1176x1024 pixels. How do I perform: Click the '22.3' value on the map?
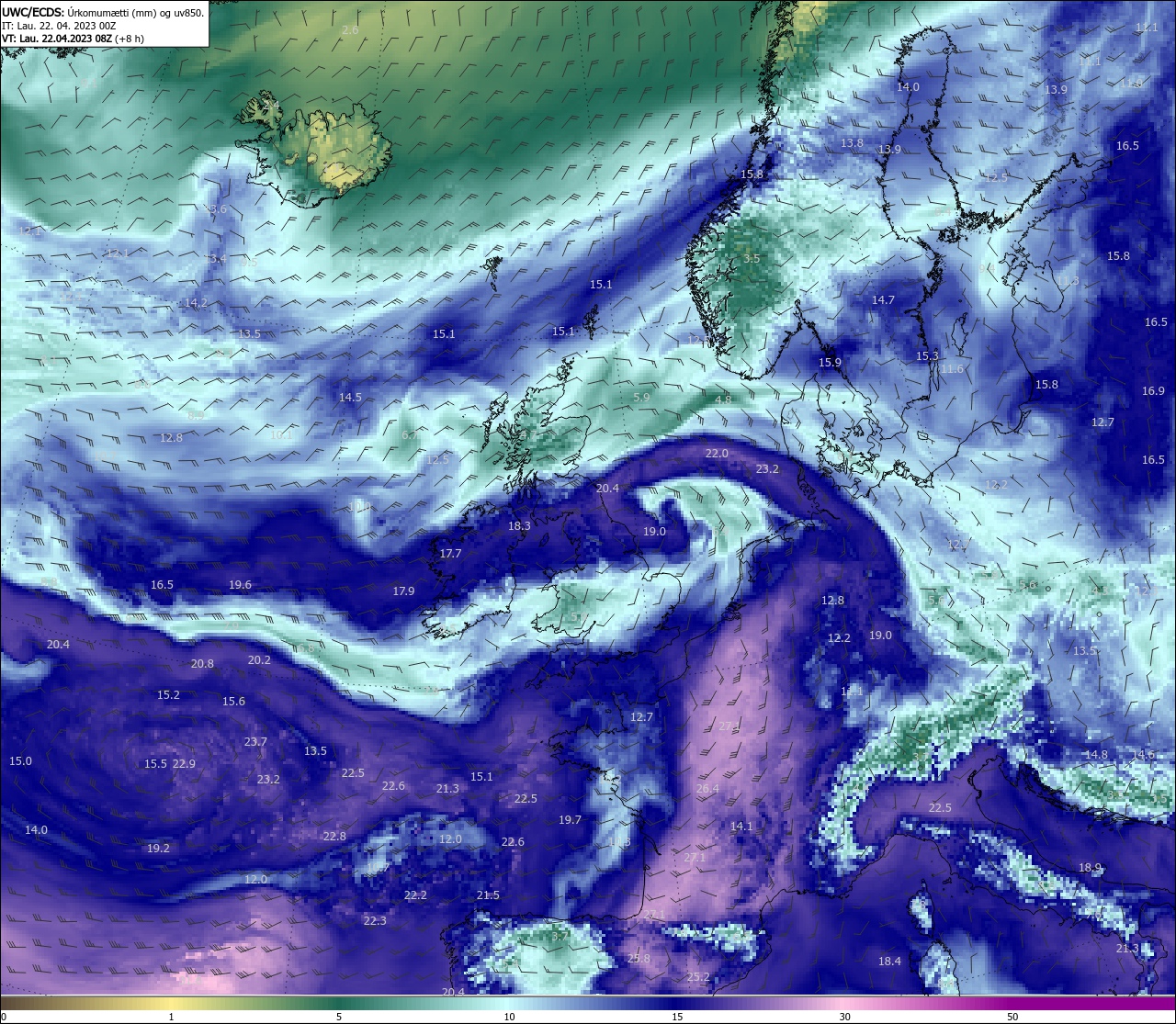375,921
